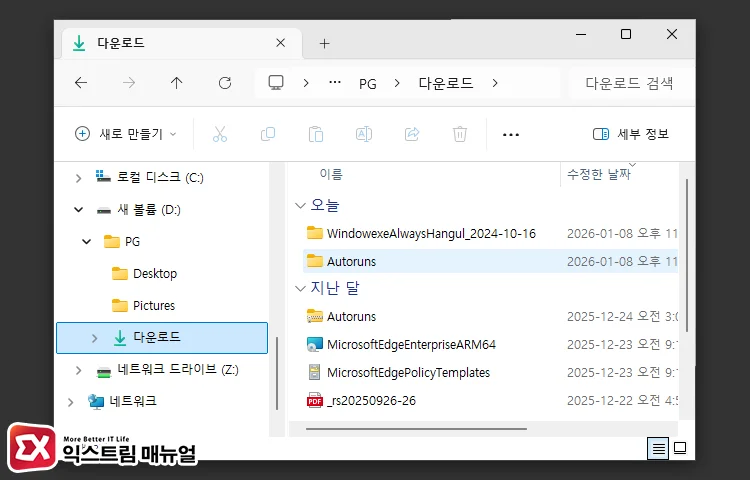
Task: Select the Desktop folder in tree
Action: (155, 273)
